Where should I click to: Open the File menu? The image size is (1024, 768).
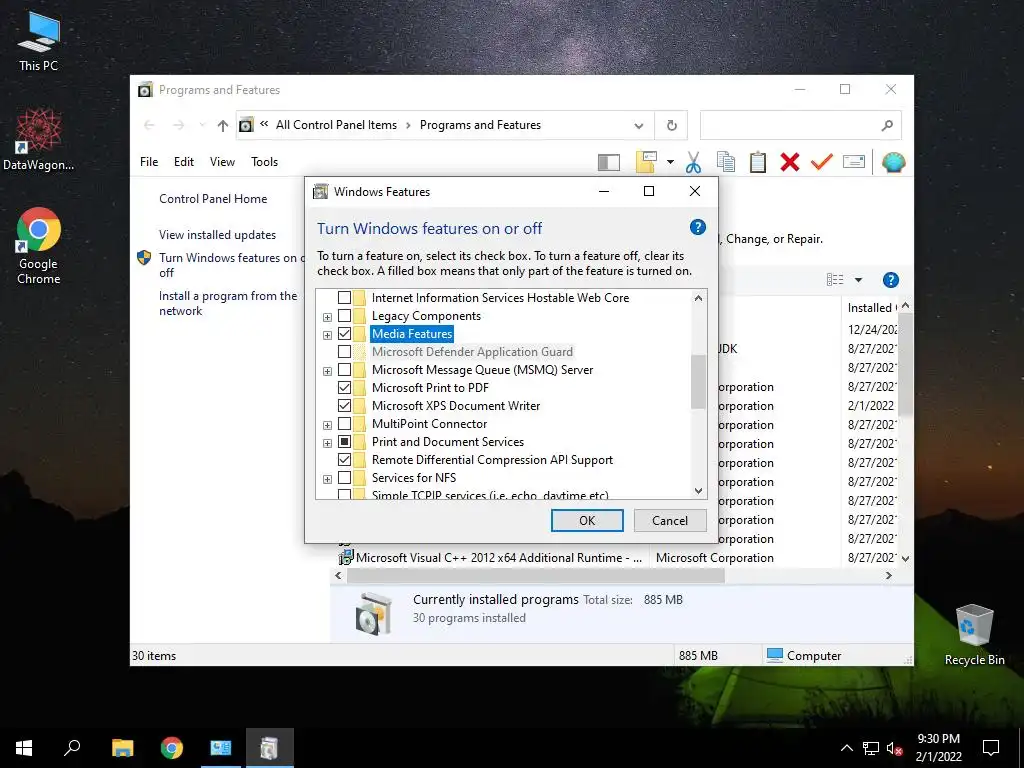click(149, 162)
